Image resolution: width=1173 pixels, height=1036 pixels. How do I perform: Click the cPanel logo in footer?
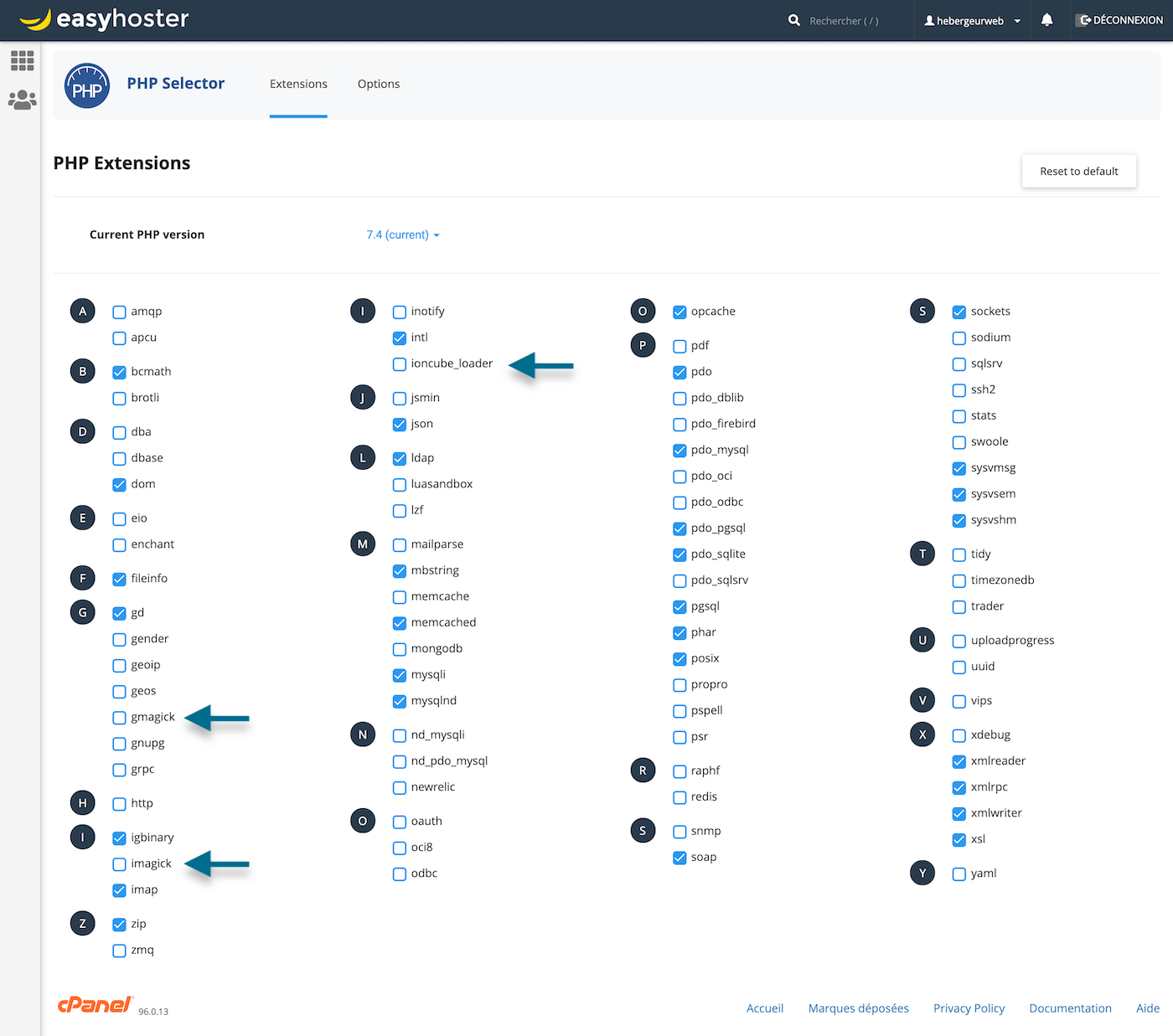coord(94,1005)
